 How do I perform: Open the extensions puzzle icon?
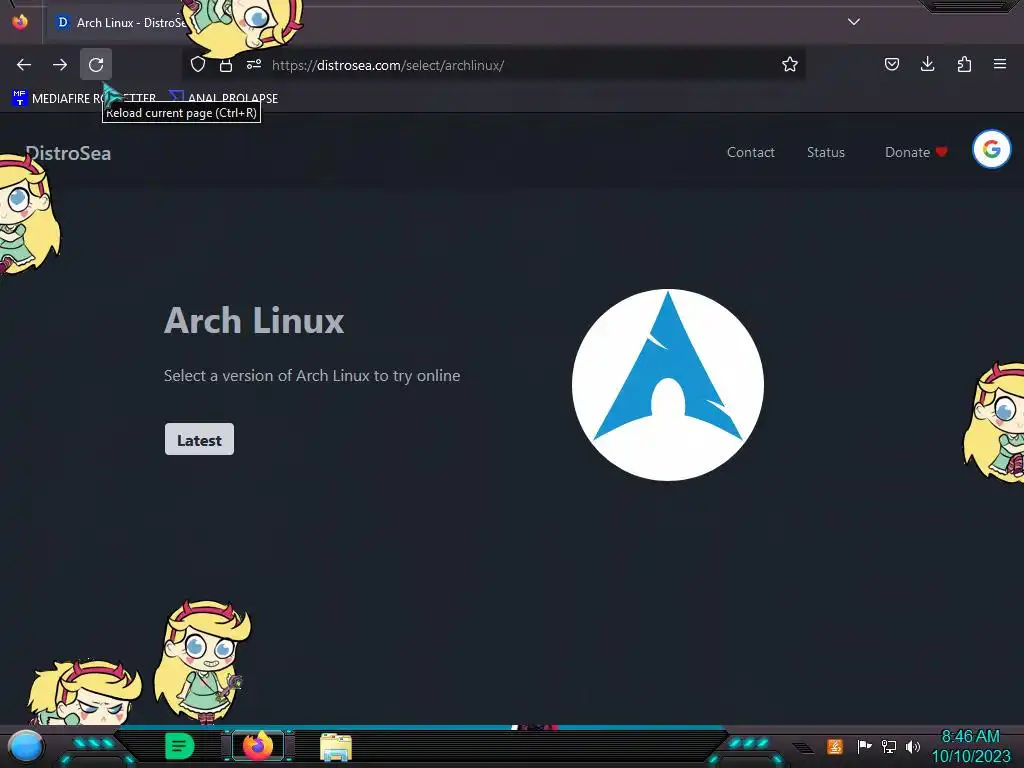964,64
